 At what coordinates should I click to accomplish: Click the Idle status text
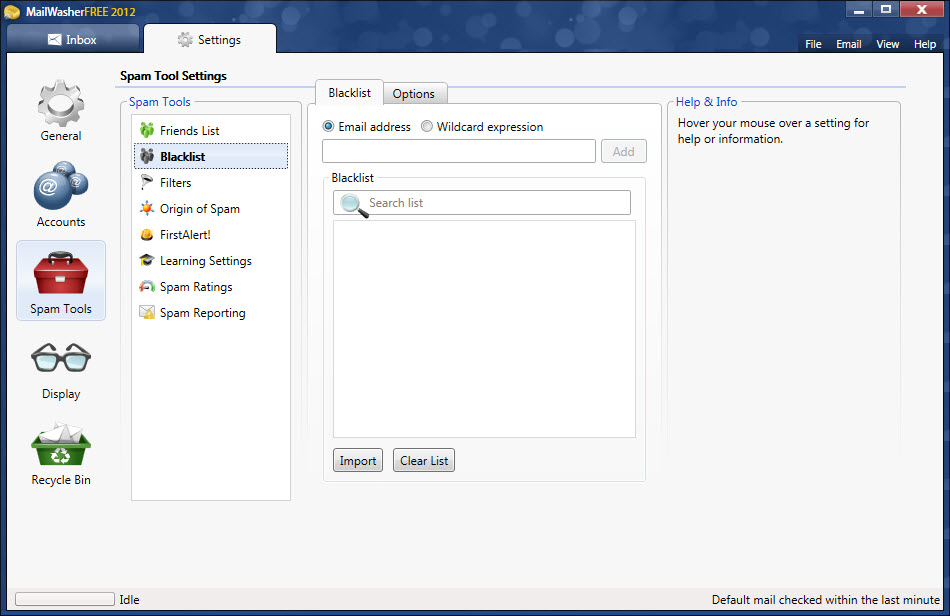pos(129,600)
